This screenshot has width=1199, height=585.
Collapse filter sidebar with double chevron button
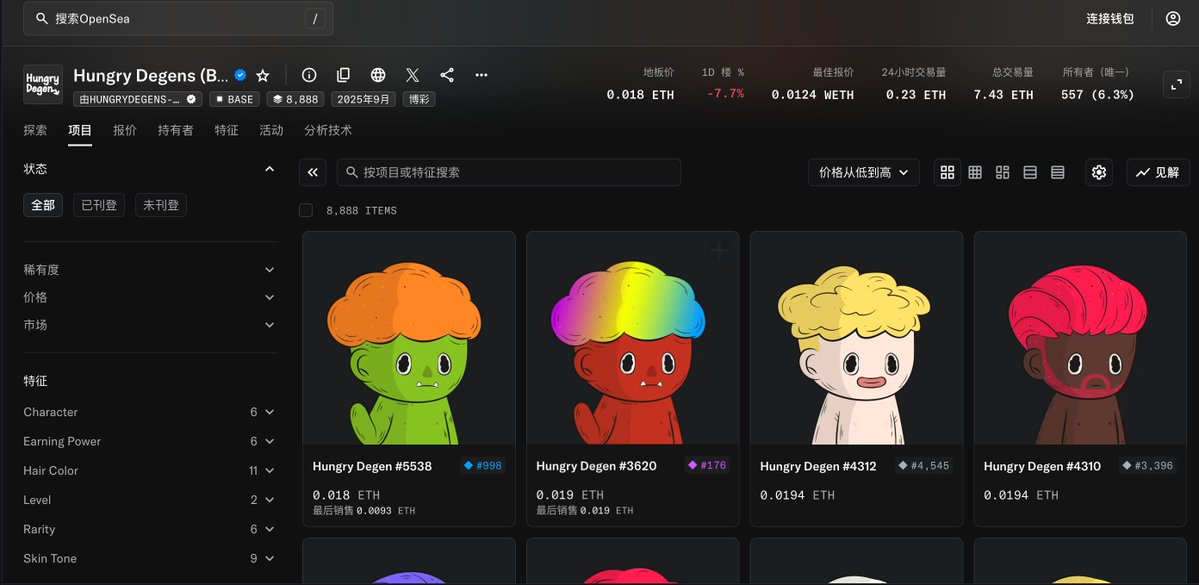313,172
